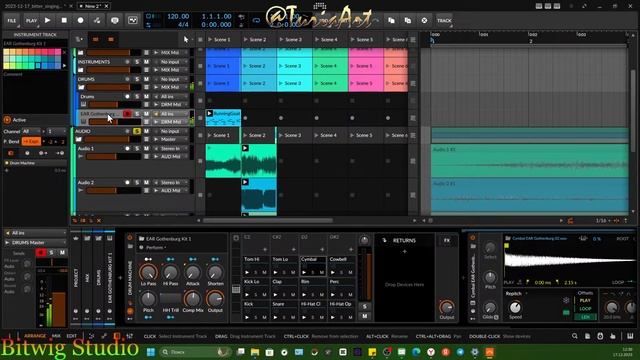Solo the INSTRUMENTS group track

[x=137, y=62]
